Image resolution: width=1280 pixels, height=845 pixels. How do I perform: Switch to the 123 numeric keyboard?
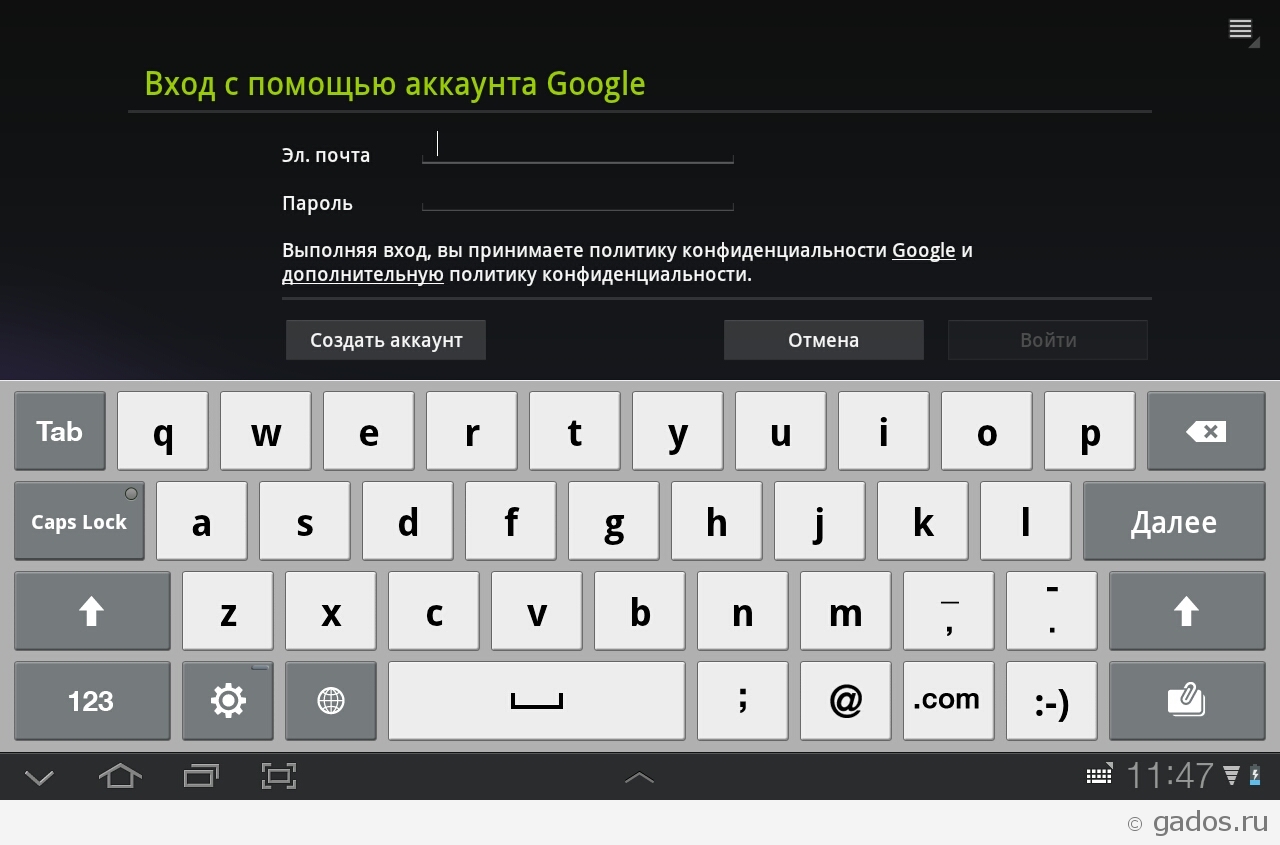pos(92,701)
